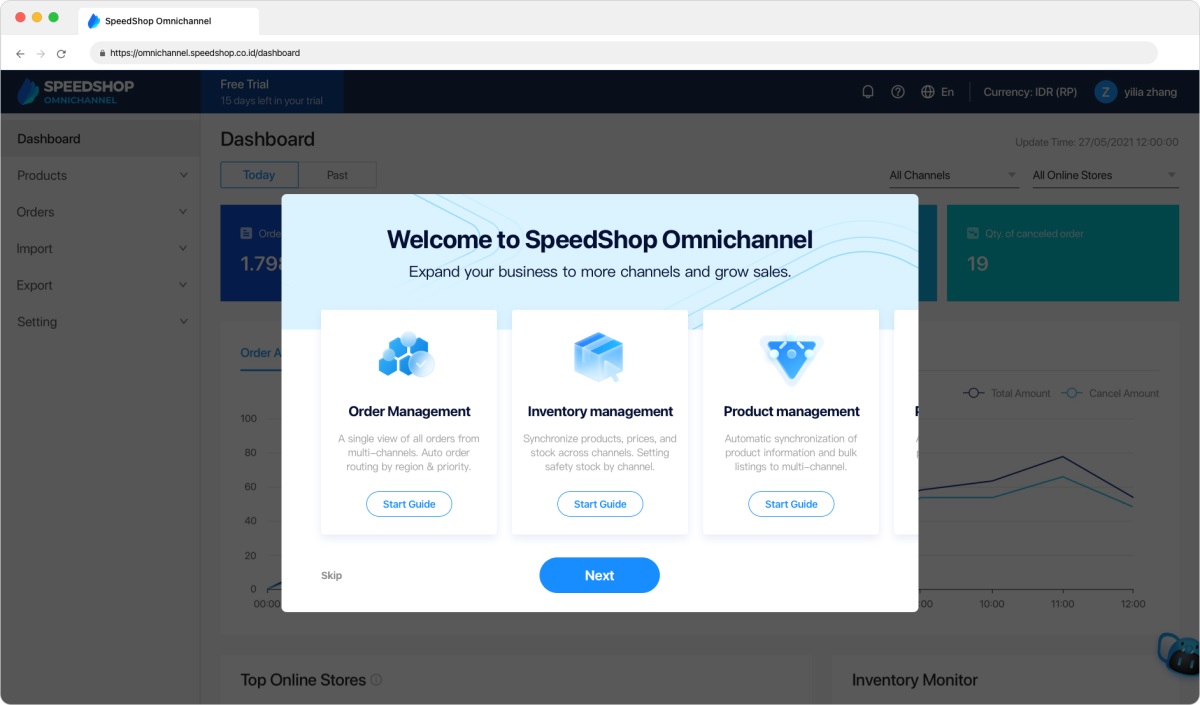This screenshot has height=705, width=1200.
Task: Open the All Online Stores dropdown
Action: click(1105, 176)
